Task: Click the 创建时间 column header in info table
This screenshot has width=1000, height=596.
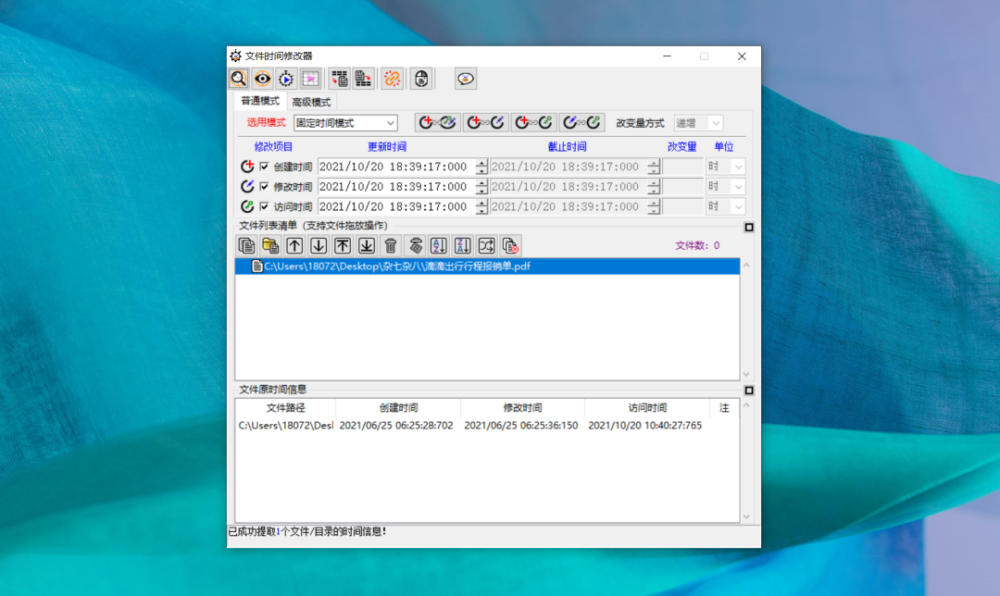Action: click(398, 407)
